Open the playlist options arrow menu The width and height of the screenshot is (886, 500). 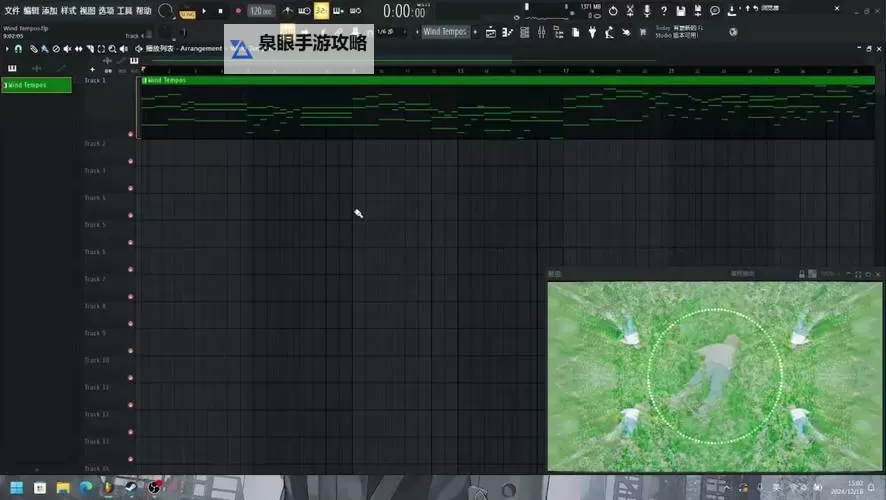click(7, 48)
